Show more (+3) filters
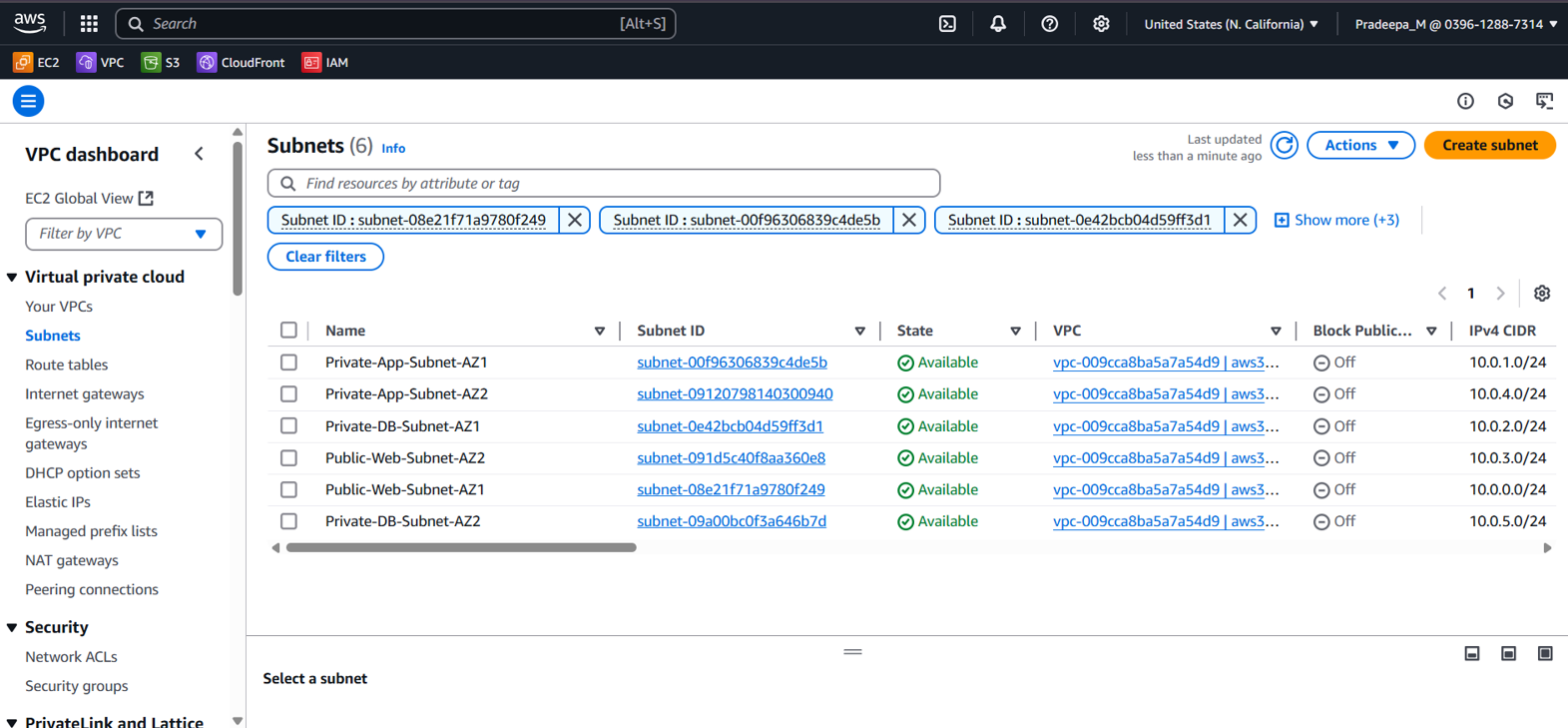The height and width of the screenshot is (728, 1568). click(1337, 220)
